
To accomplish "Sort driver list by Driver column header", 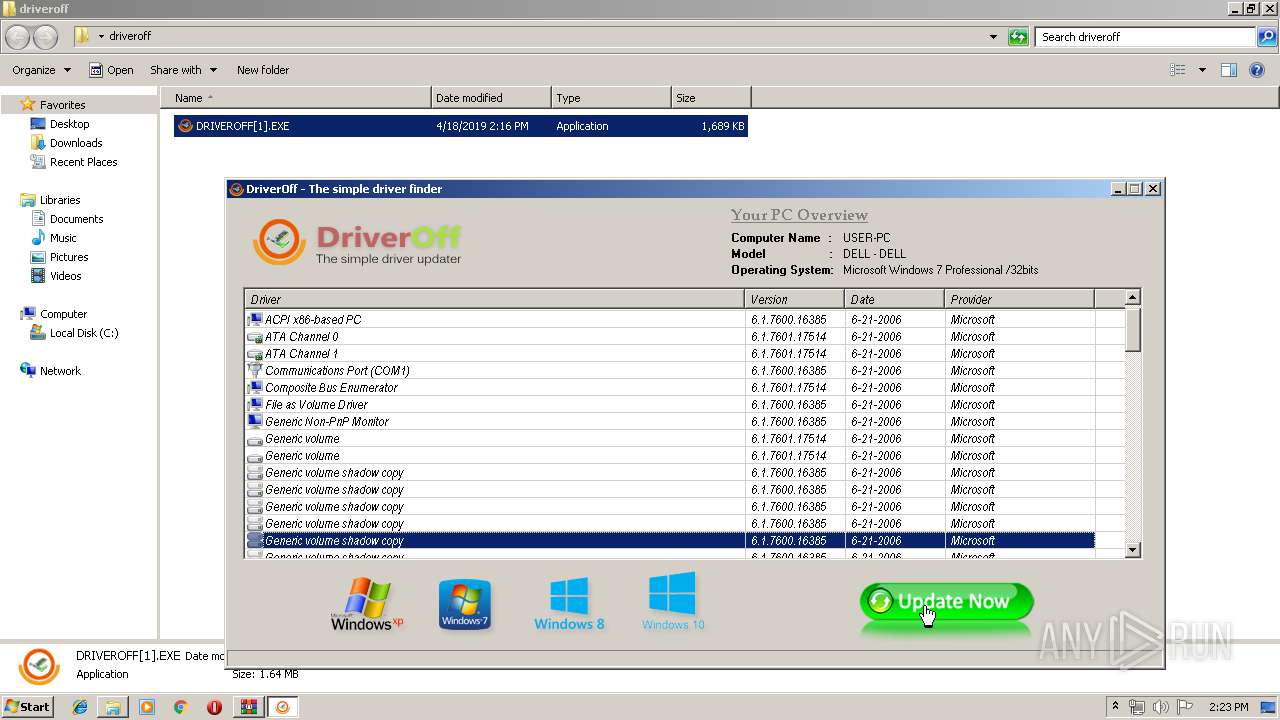I will pos(494,299).
